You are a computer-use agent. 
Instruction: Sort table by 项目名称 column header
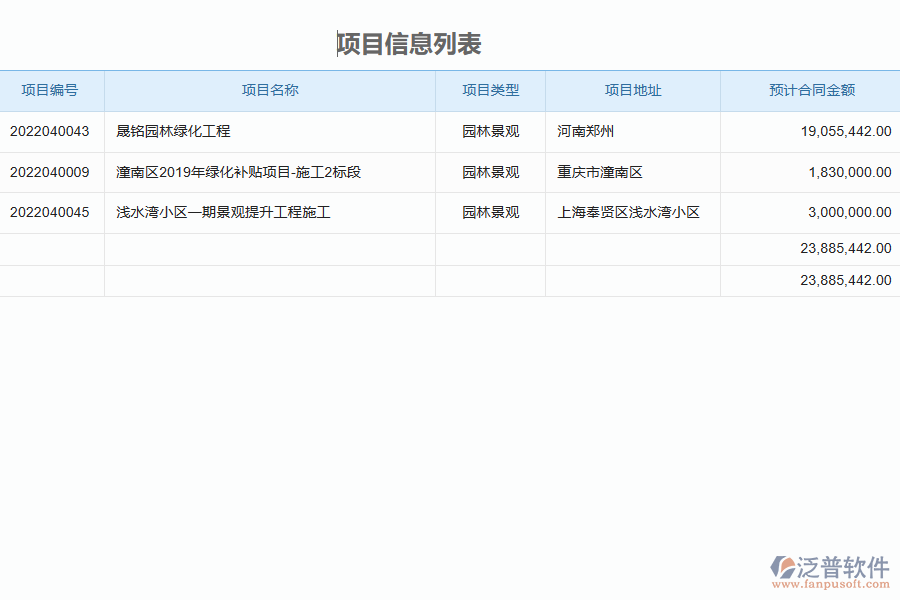pos(269,90)
